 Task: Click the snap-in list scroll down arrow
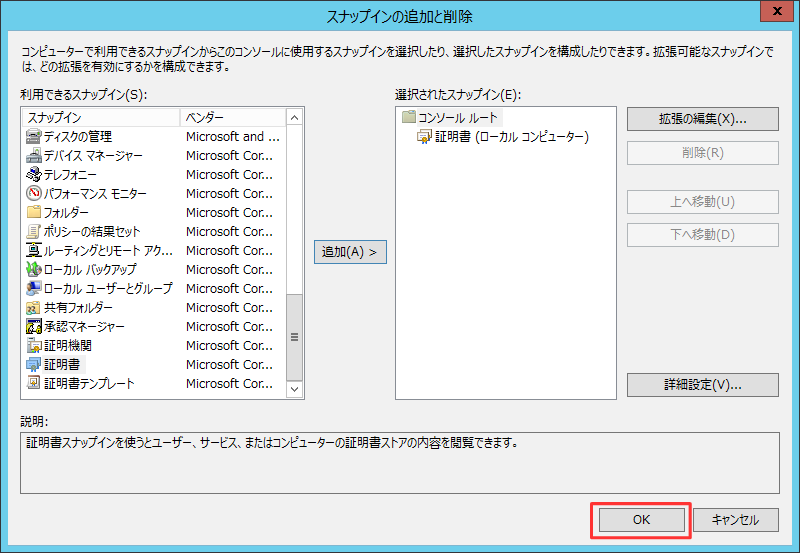point(294,389)
